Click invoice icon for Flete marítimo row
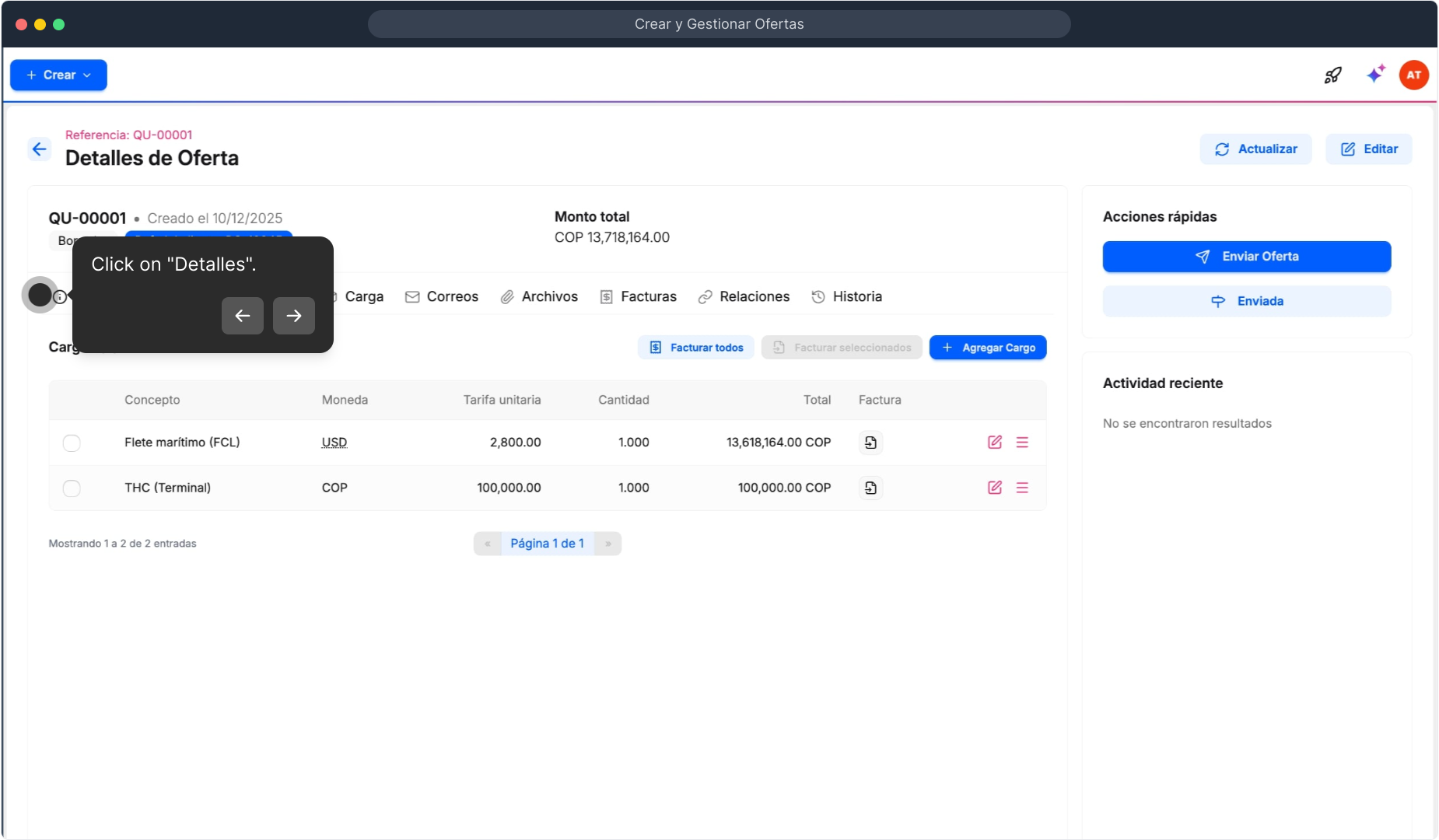The width and height of the screenshot is (1439, 840). tap(870, 443)
